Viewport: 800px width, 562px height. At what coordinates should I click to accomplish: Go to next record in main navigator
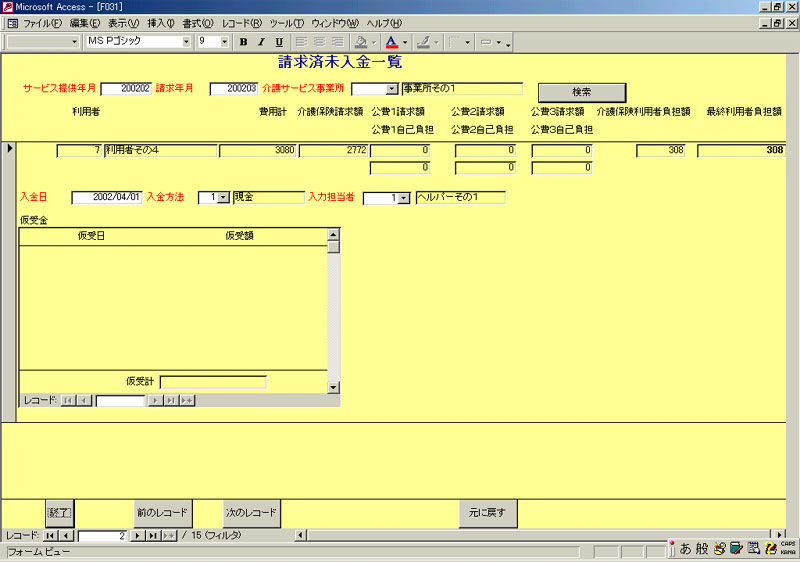(137, 535)
